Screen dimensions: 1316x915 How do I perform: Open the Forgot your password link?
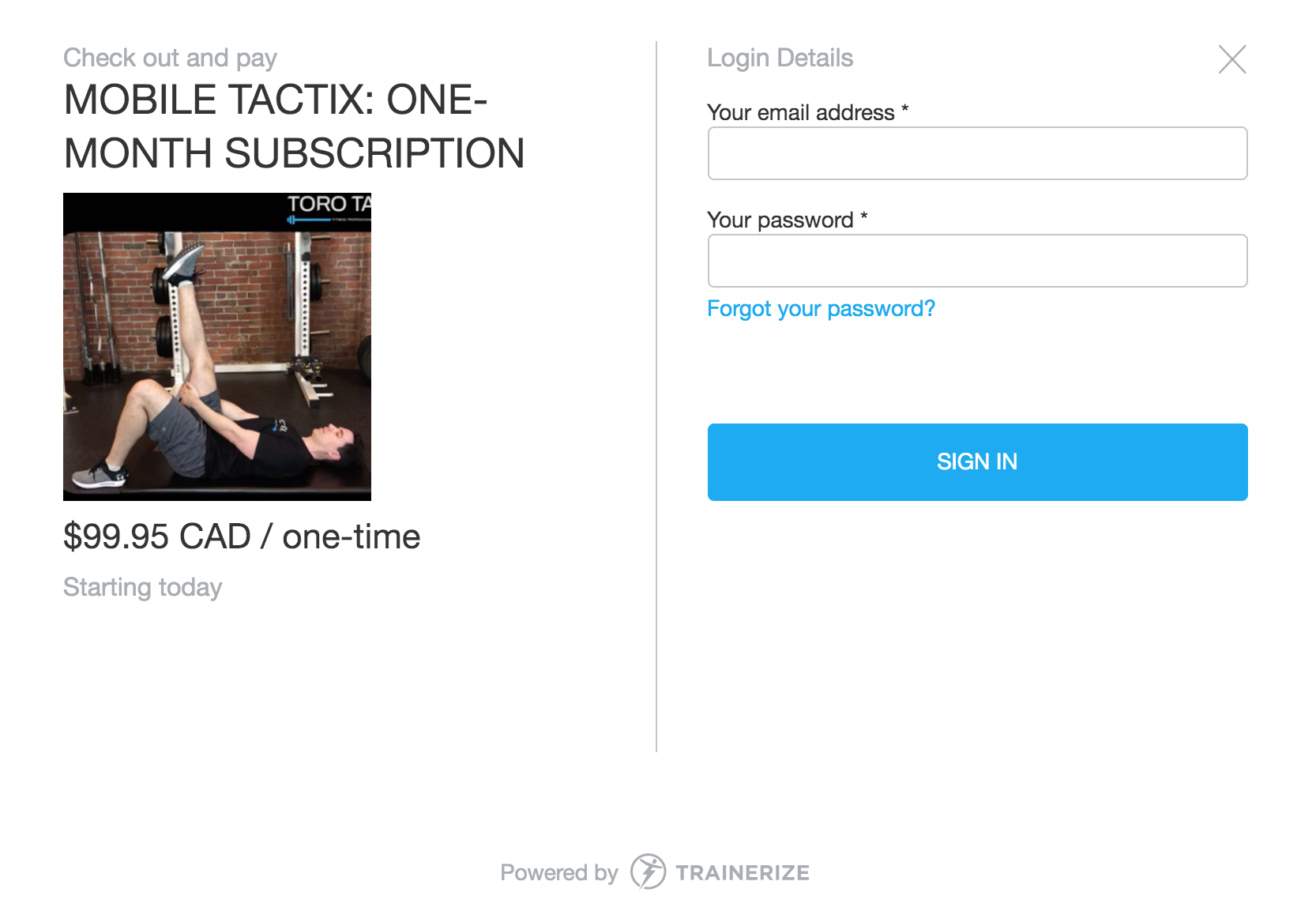[821, 309]
